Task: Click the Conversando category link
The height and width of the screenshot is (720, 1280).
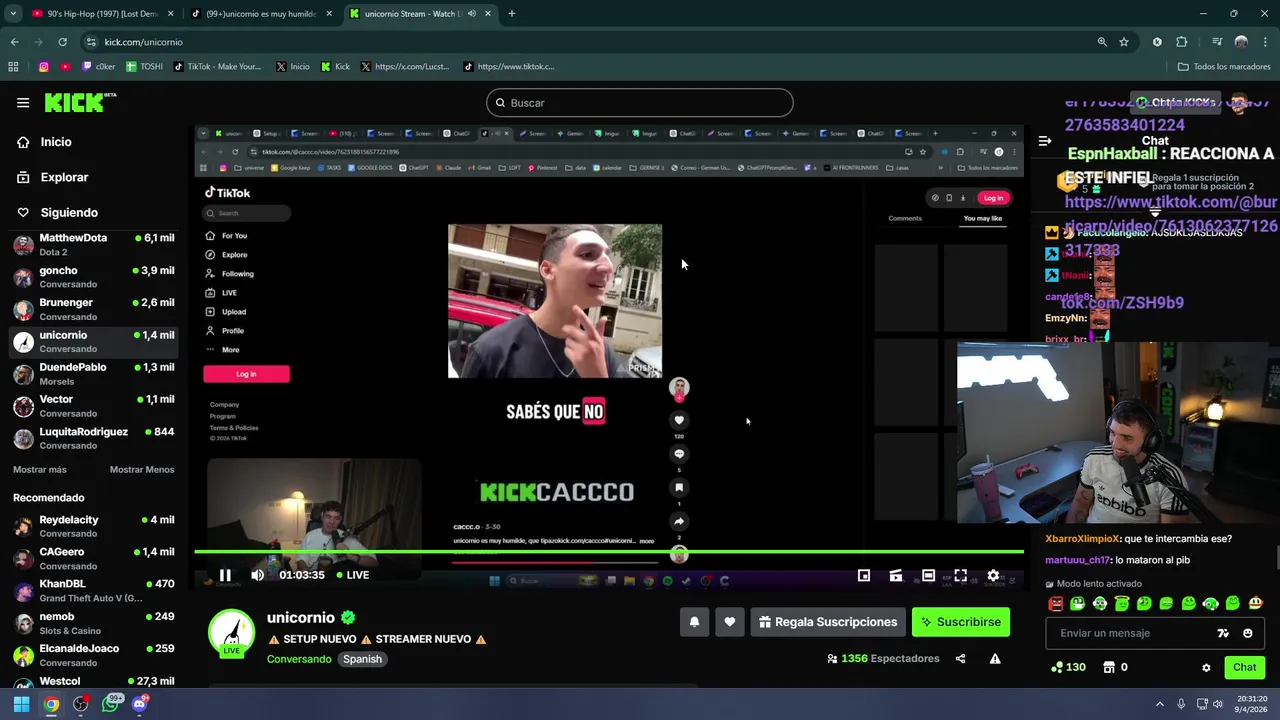Action: point(299,659)
